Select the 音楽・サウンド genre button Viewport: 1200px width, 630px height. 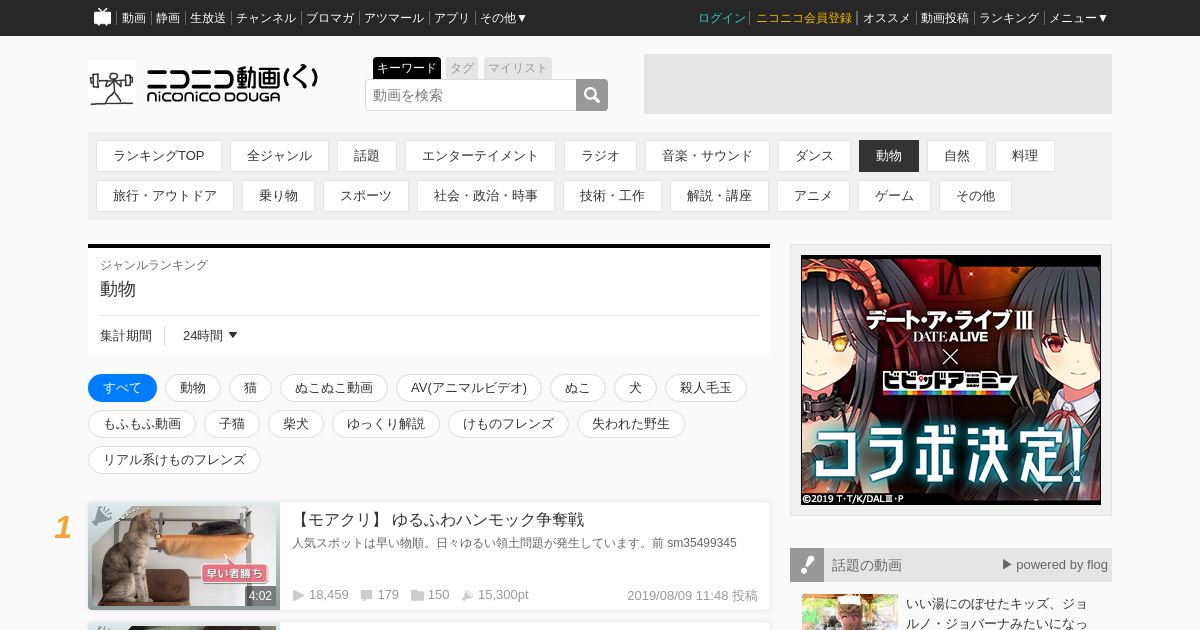[708, 156]
